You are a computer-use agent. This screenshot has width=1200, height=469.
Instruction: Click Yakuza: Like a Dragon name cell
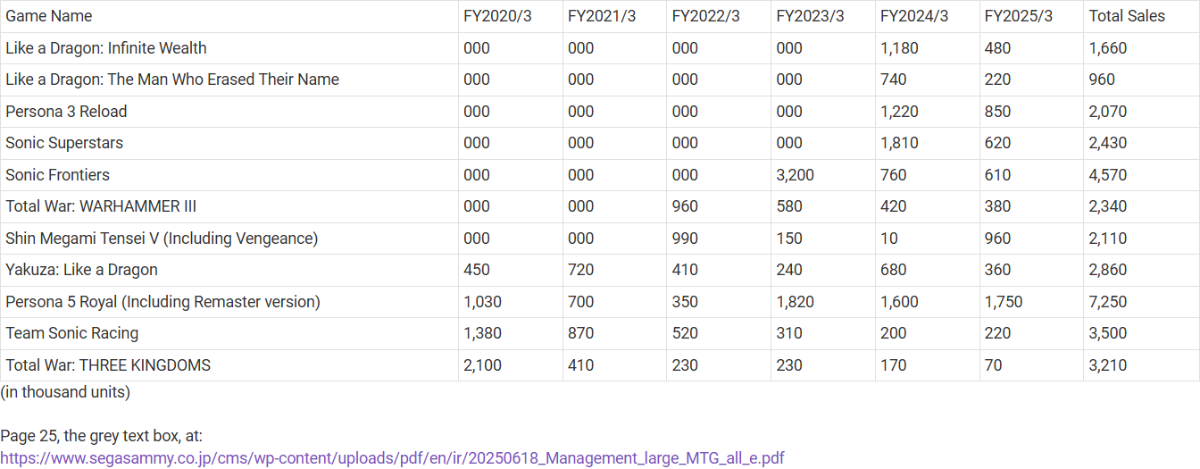pos(81,270)
